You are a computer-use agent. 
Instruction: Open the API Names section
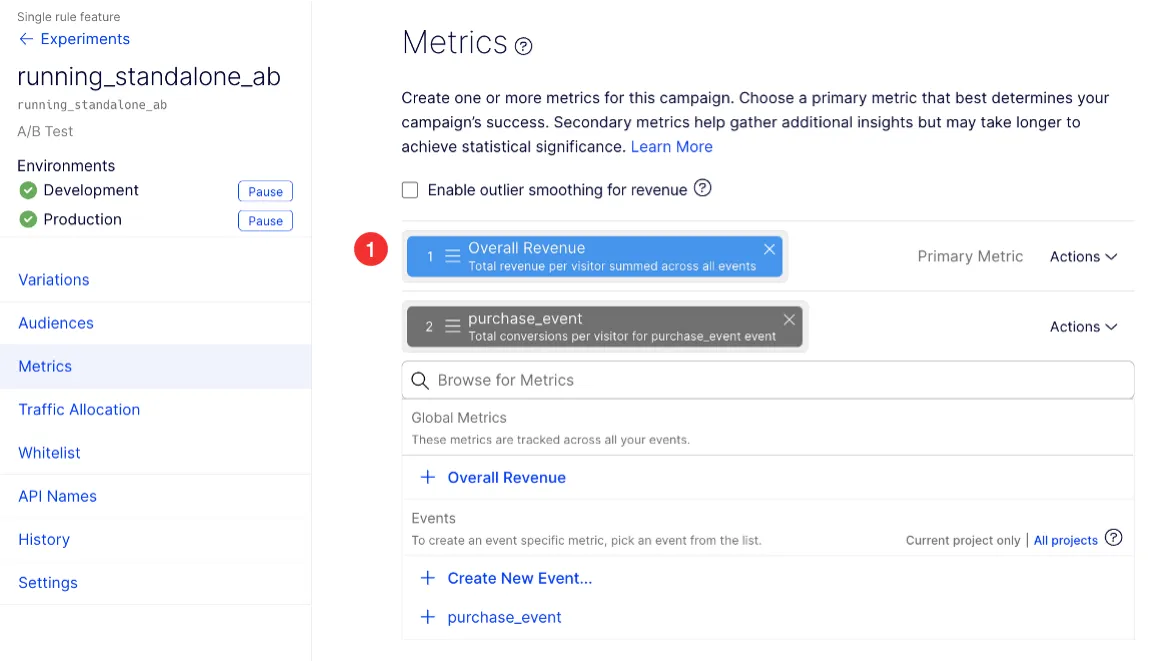click(58, 496)
